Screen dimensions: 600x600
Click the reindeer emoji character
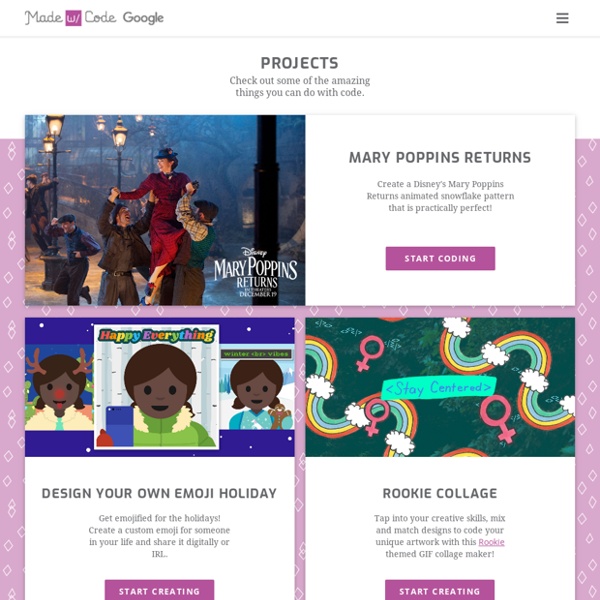[x=59, y=388]
